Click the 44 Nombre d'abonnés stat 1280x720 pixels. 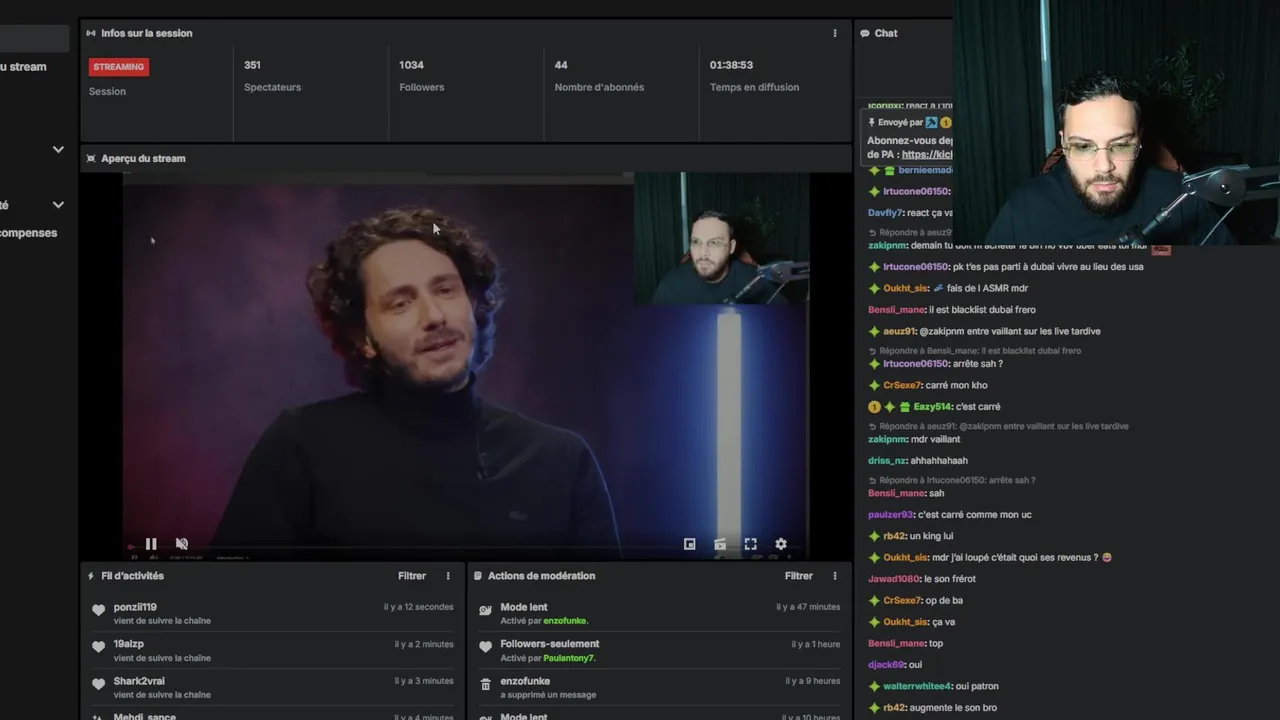click(599, 76)
